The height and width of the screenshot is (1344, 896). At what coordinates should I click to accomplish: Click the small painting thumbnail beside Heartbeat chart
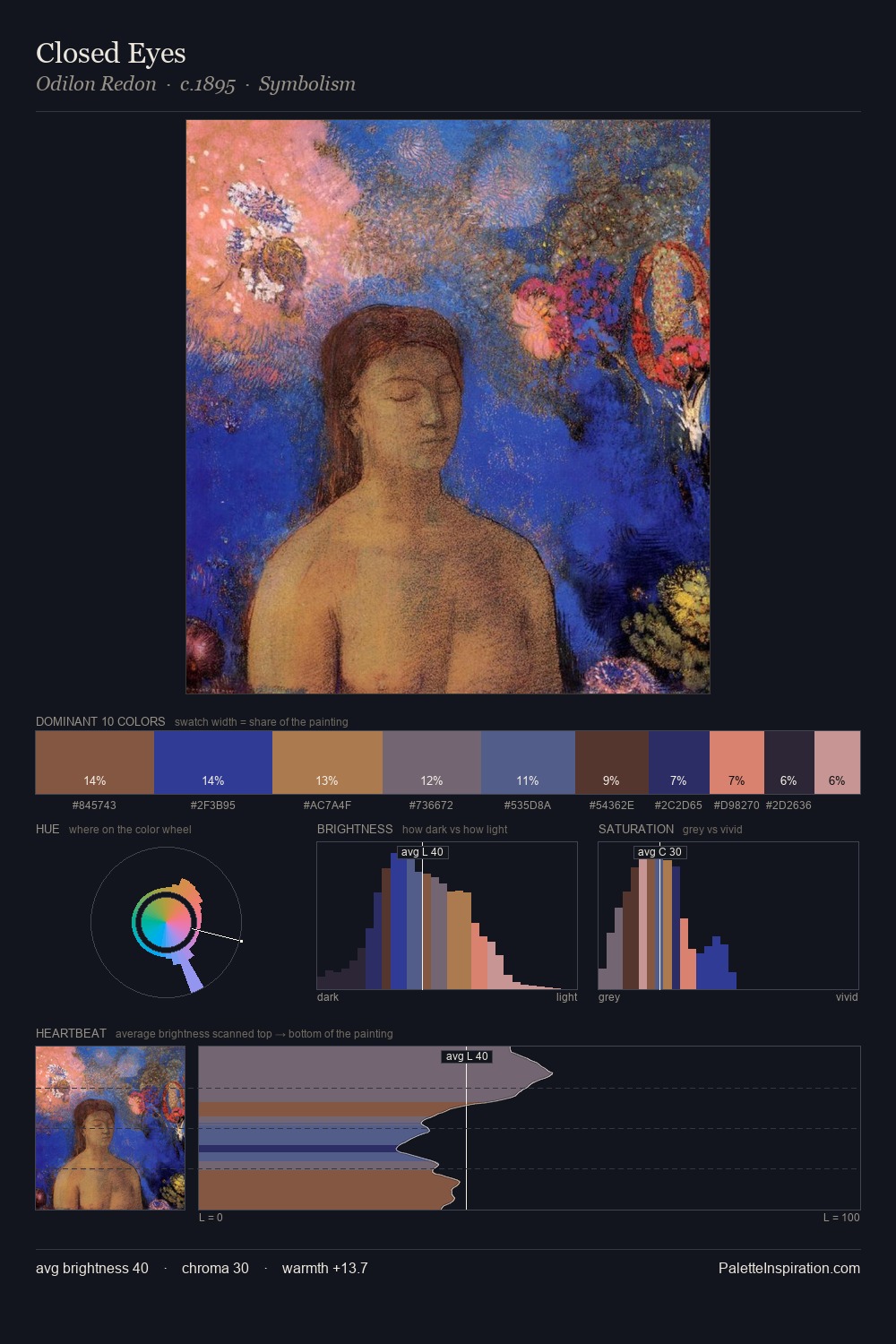[x=110, y=1128]
